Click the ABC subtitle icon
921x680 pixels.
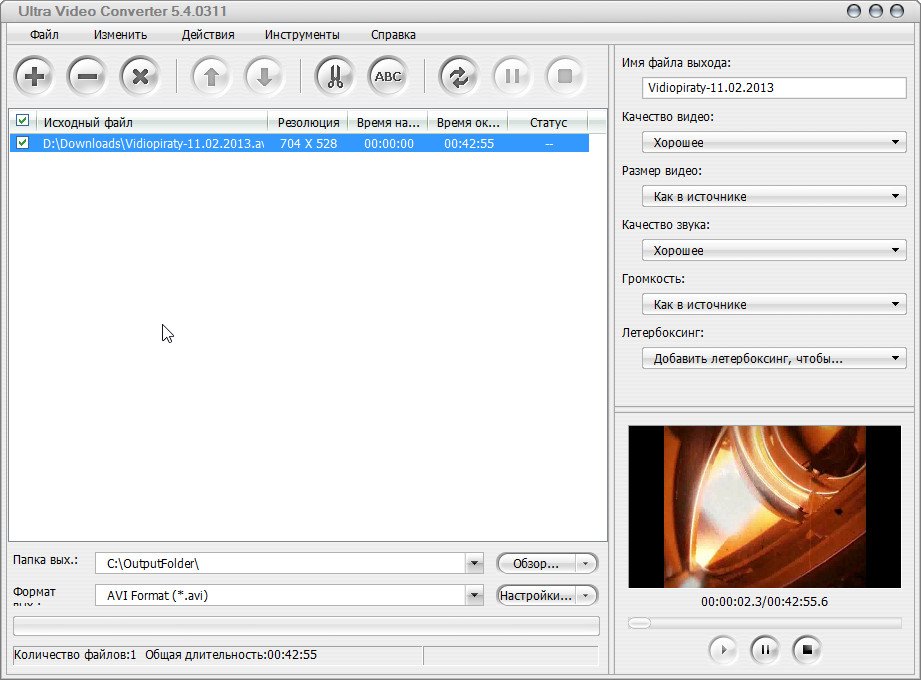(x=388, y=76)
